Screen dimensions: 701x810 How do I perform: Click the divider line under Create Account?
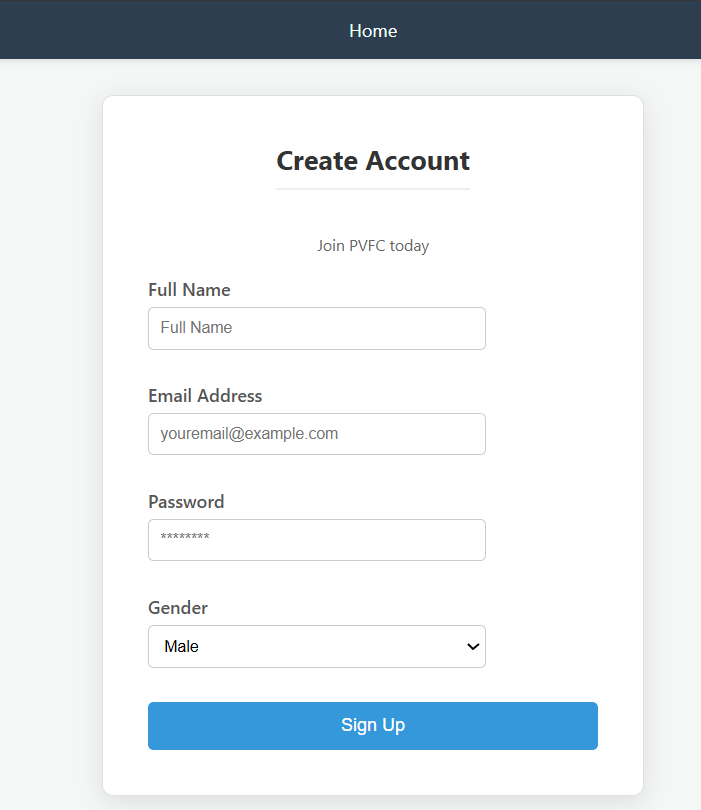(373, 188)
